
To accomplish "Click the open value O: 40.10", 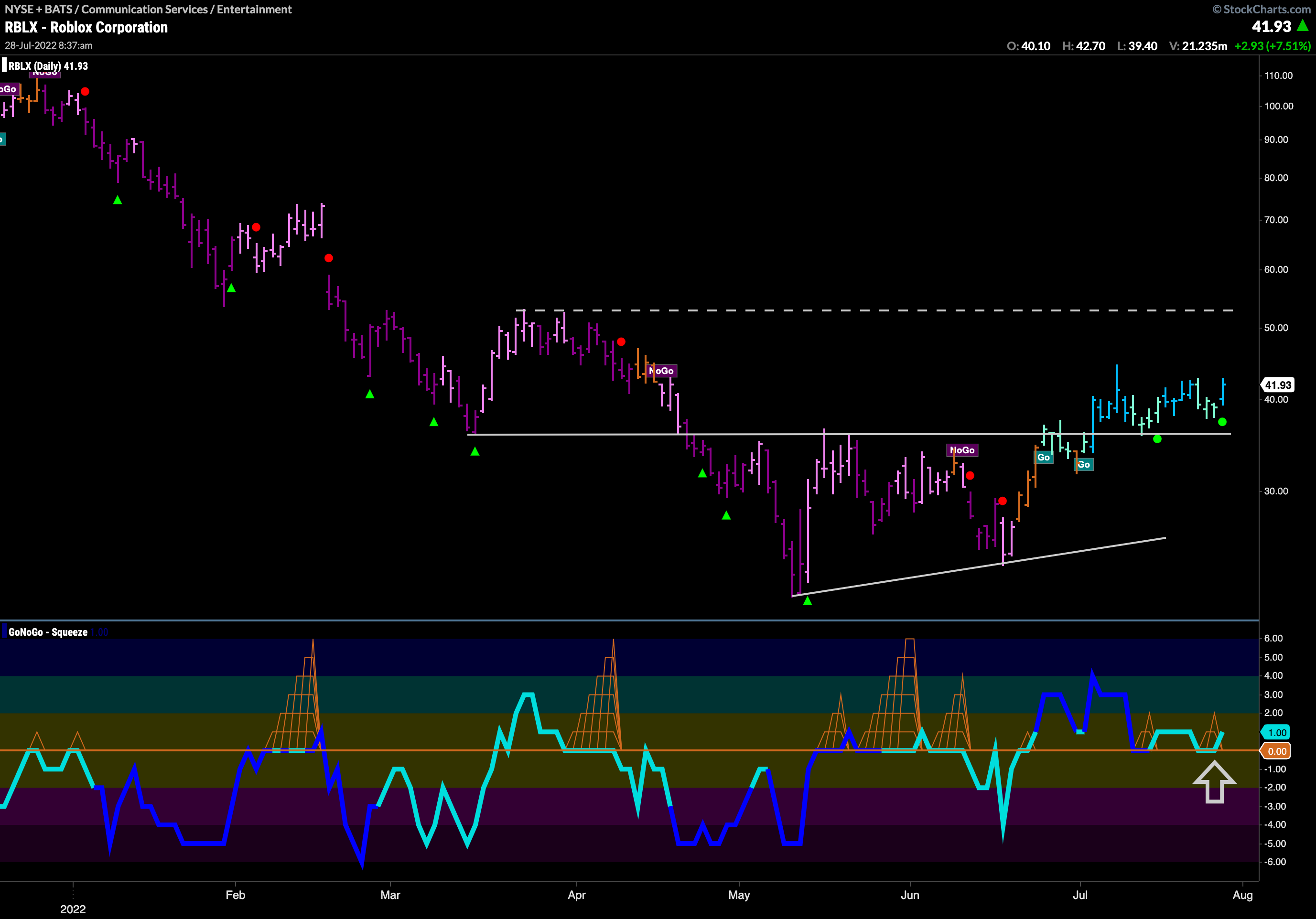I will point(1029,46).
